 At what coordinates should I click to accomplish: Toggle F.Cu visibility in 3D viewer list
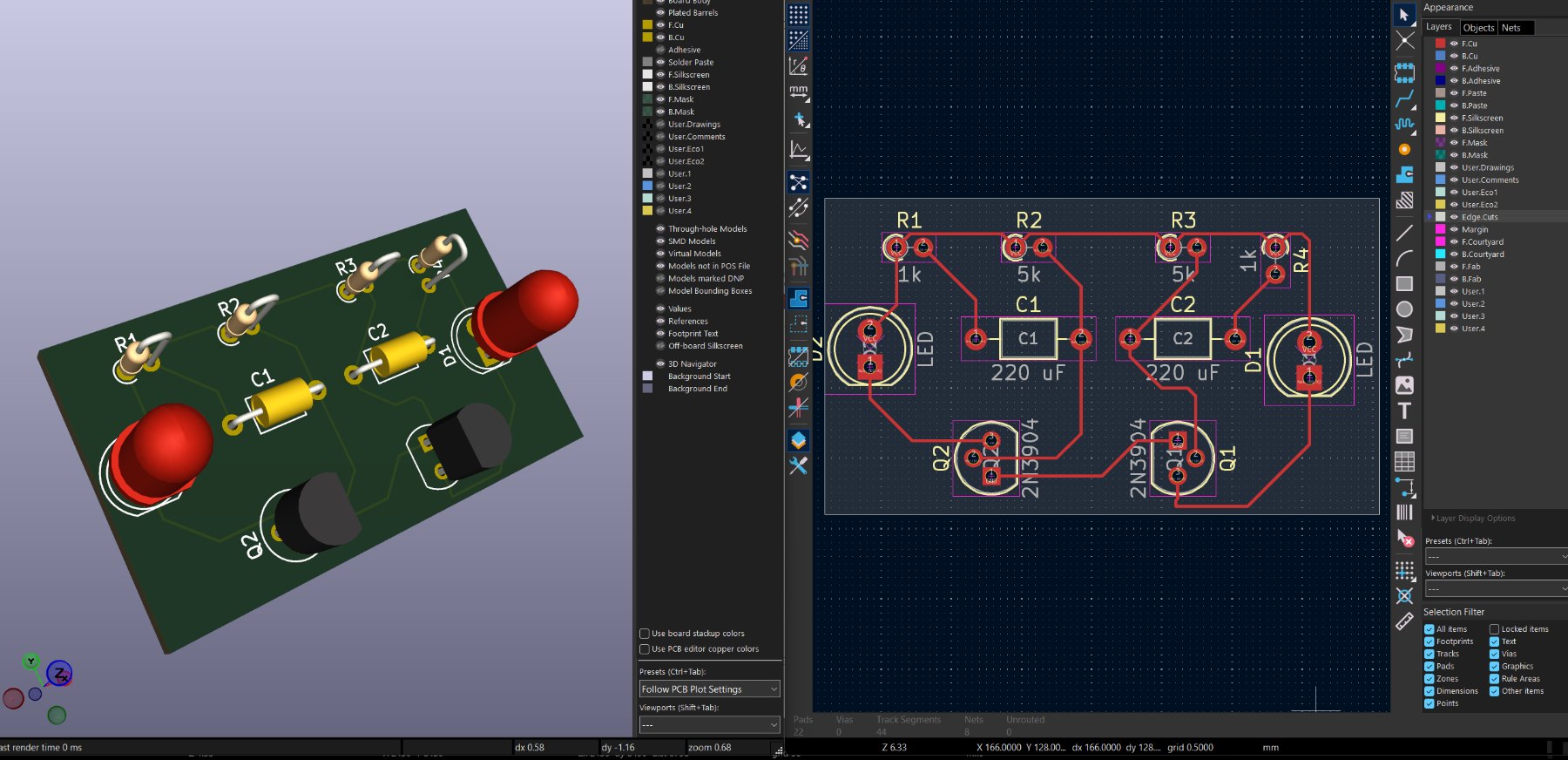click(660, 25)
